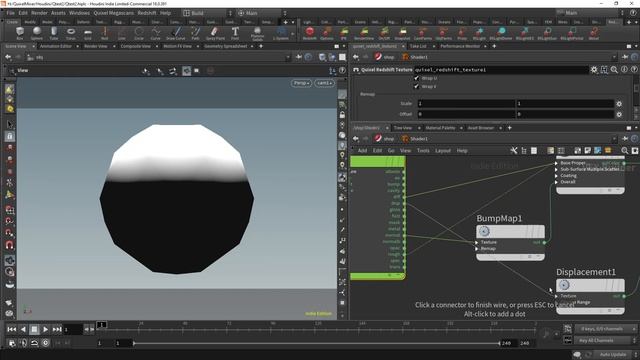Open Redshift RenderView shelf tool
The image size is (640, 360).
click(364, 33)
